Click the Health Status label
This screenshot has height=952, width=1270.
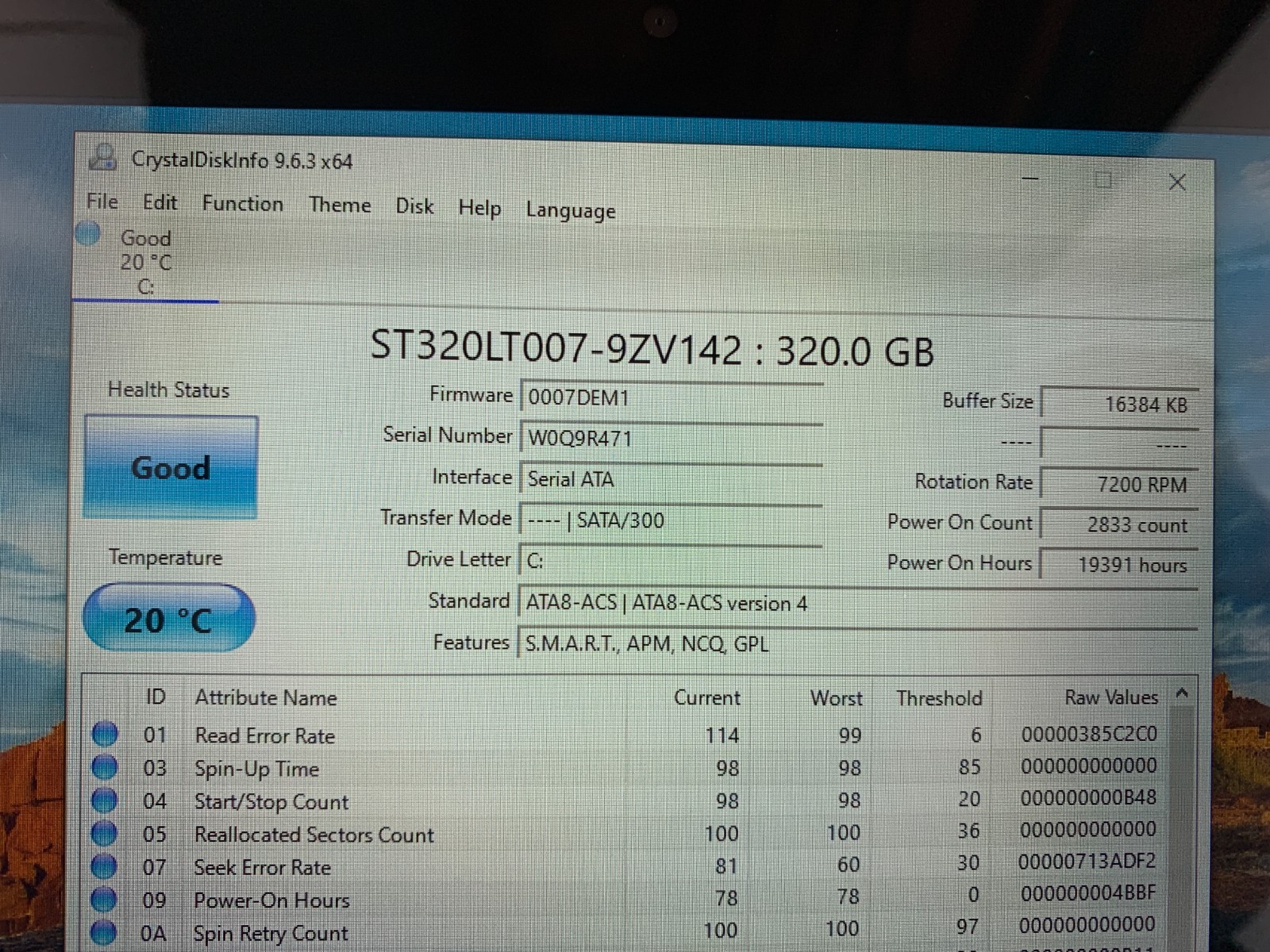[x=168, y=390]
